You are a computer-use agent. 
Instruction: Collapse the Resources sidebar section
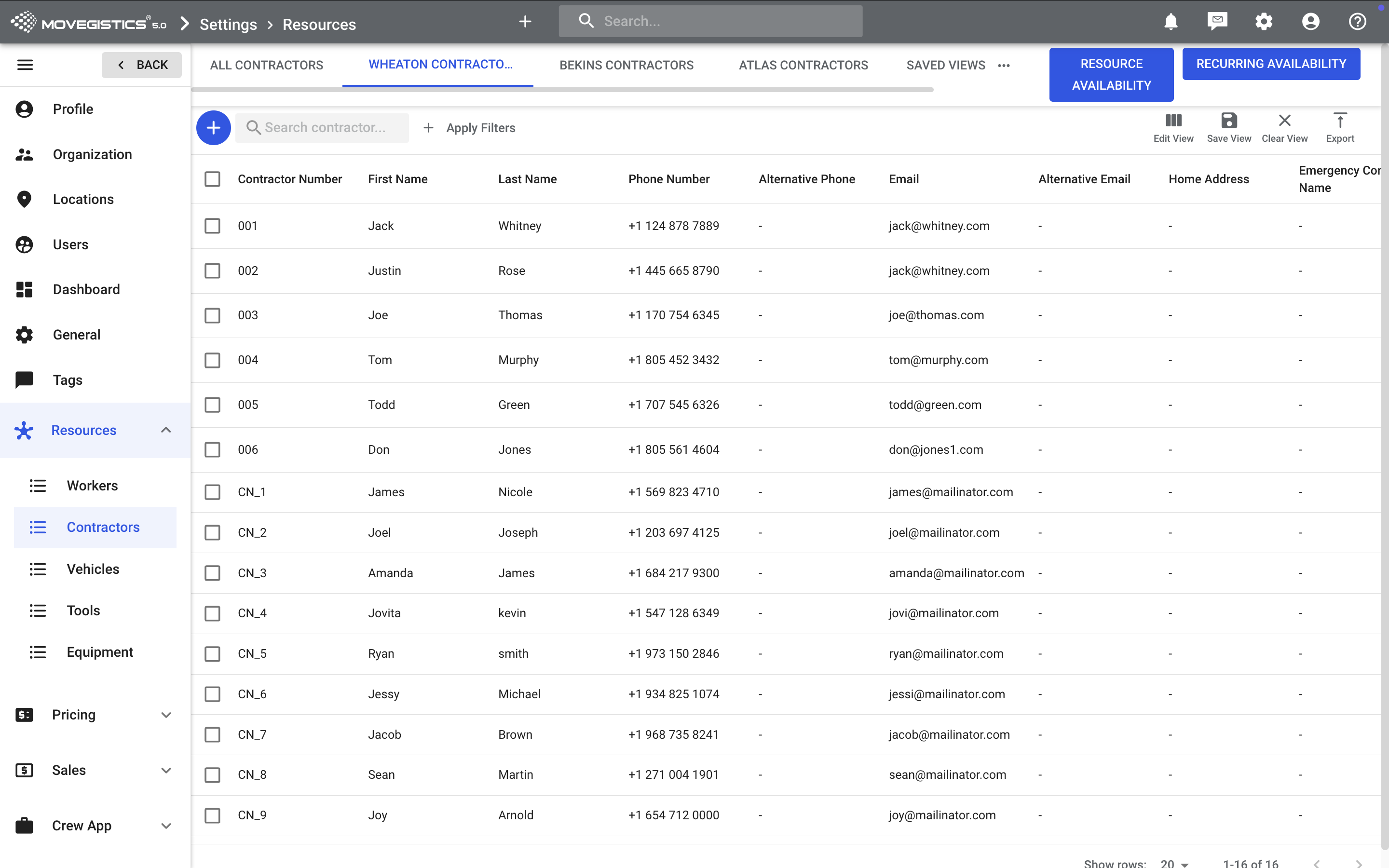(166, 430)
